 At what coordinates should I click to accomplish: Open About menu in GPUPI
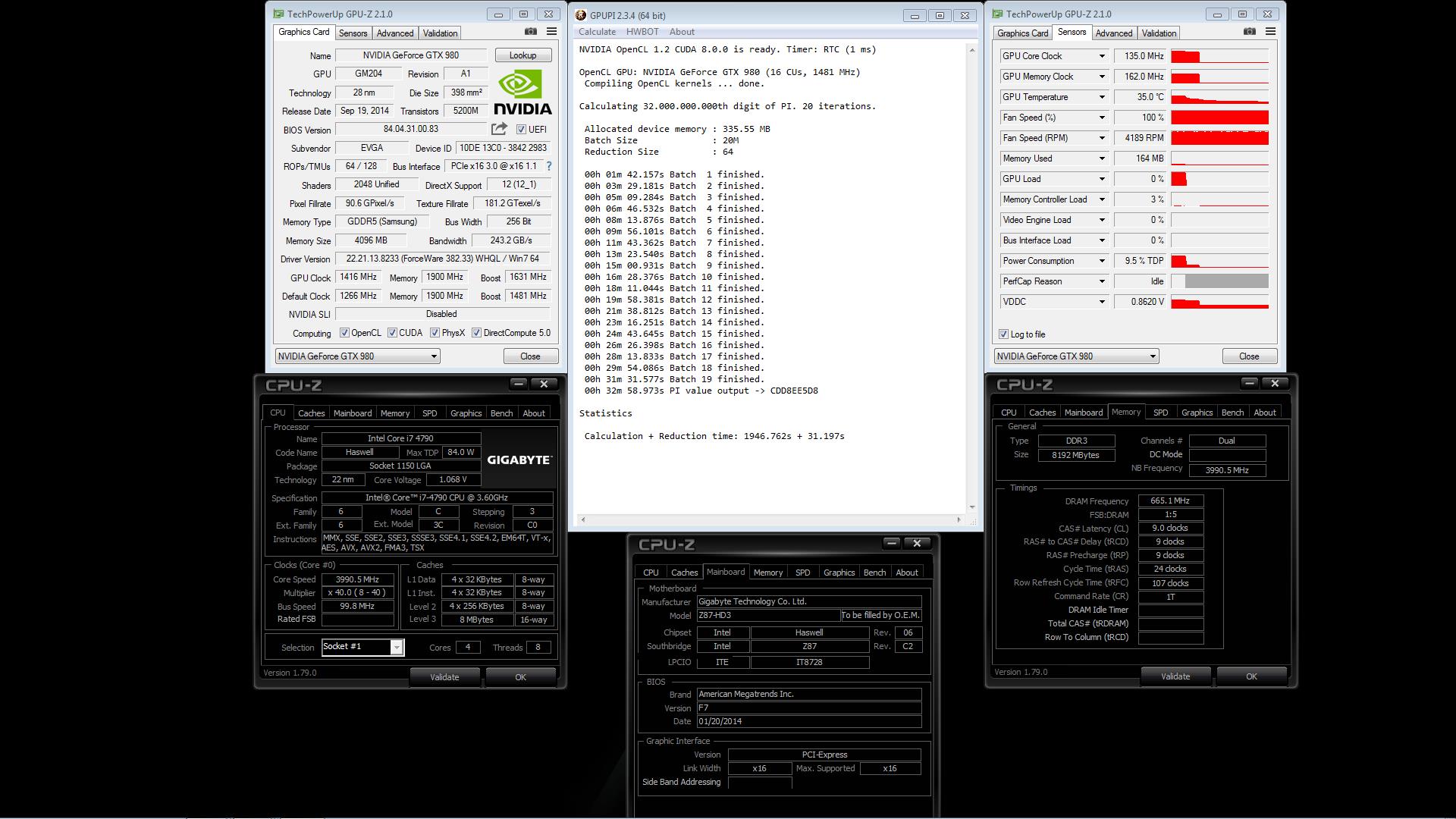(x=682, y=32)
